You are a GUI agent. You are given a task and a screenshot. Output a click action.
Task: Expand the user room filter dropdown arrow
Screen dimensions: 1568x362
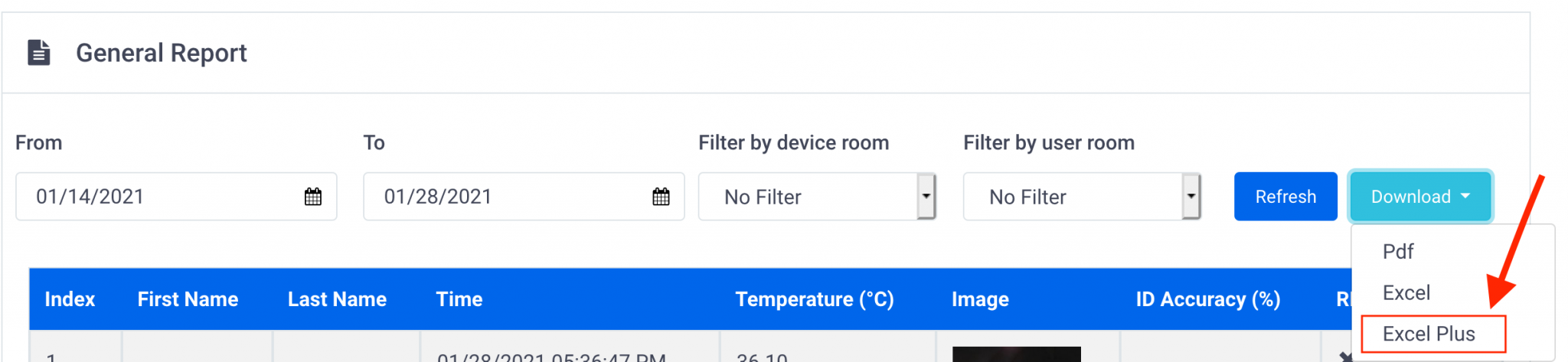pyautogui.click(x=1191, y=197)
